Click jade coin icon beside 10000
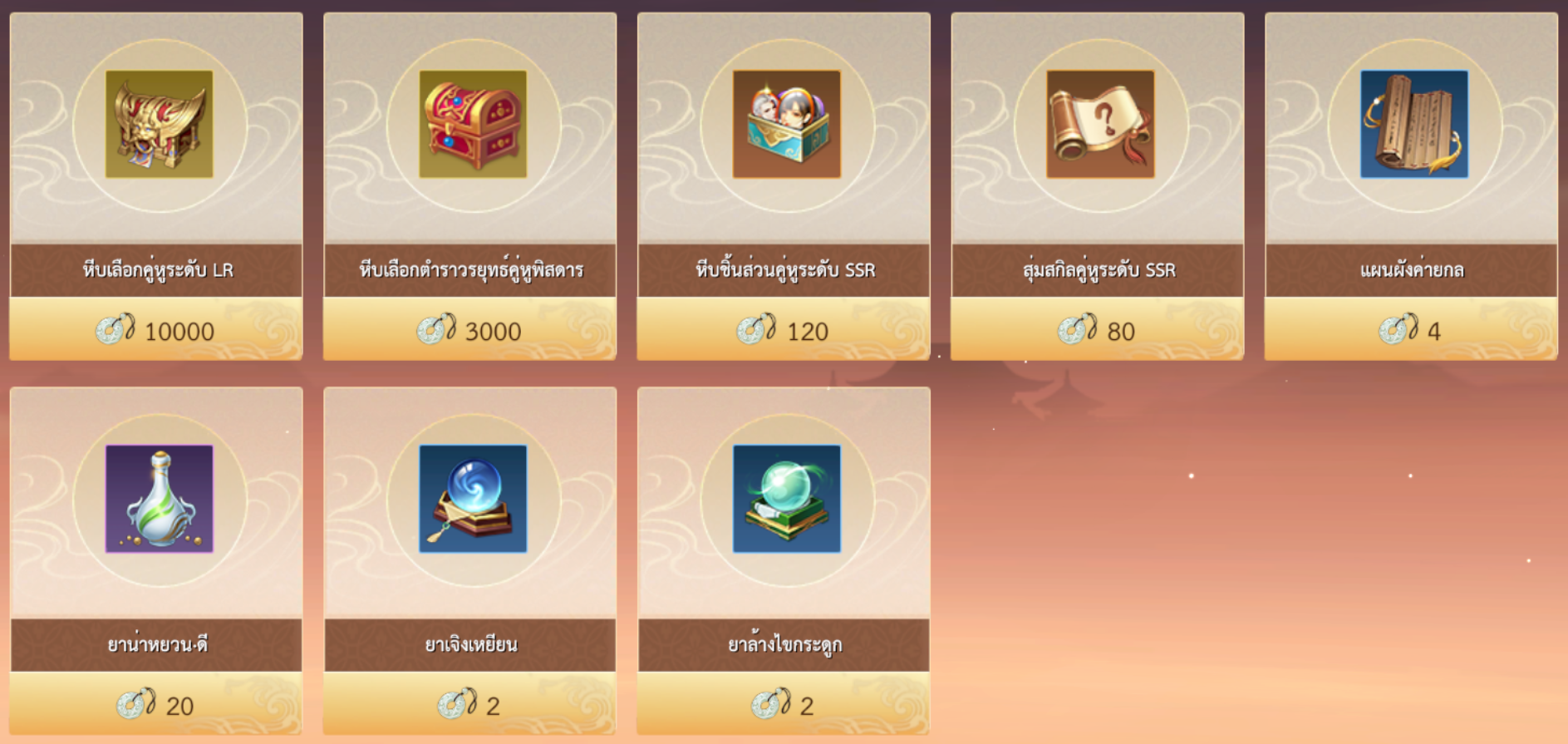This screenshot has width=1568, height=744. tap(116, 329)
